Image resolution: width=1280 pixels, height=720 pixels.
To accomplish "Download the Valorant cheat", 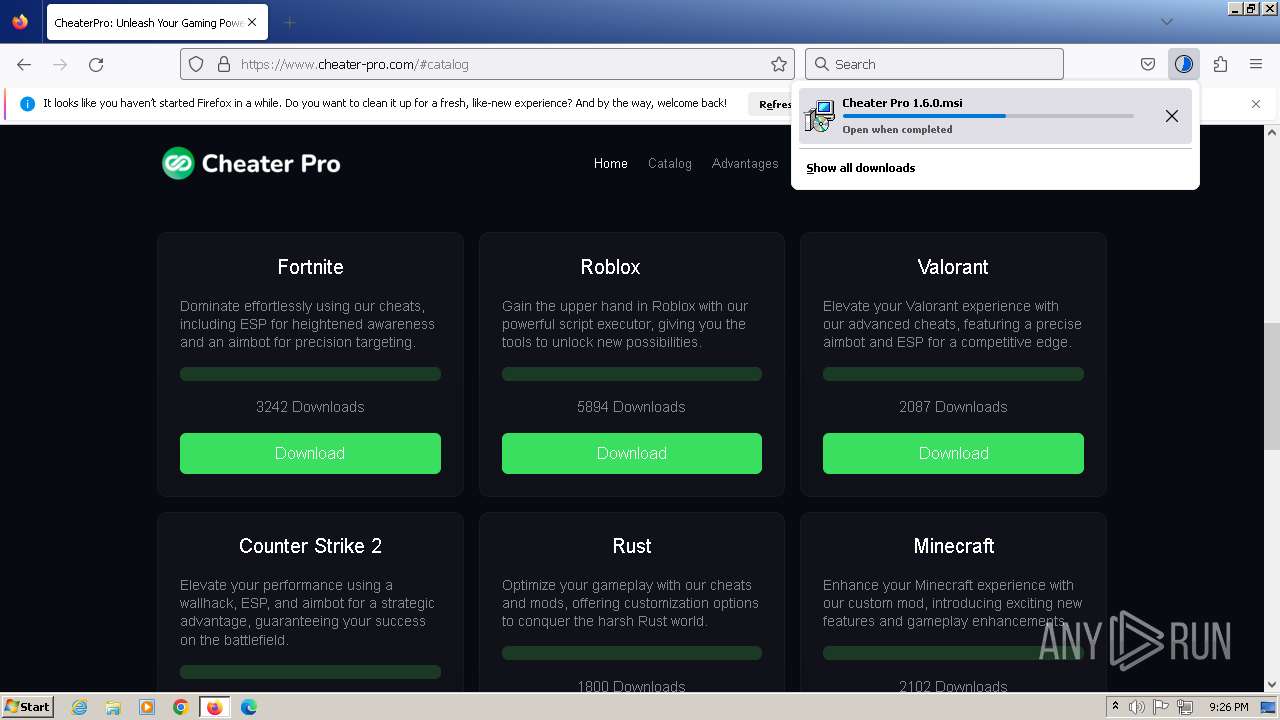I will (953, 453).
